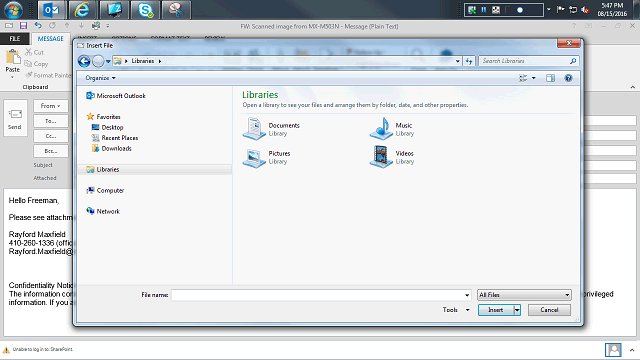The height and width of the screenshot is (360, 640).
Task: Click the Libraries breadcrumb in the address bar
Action: click(x=142, y=61)
